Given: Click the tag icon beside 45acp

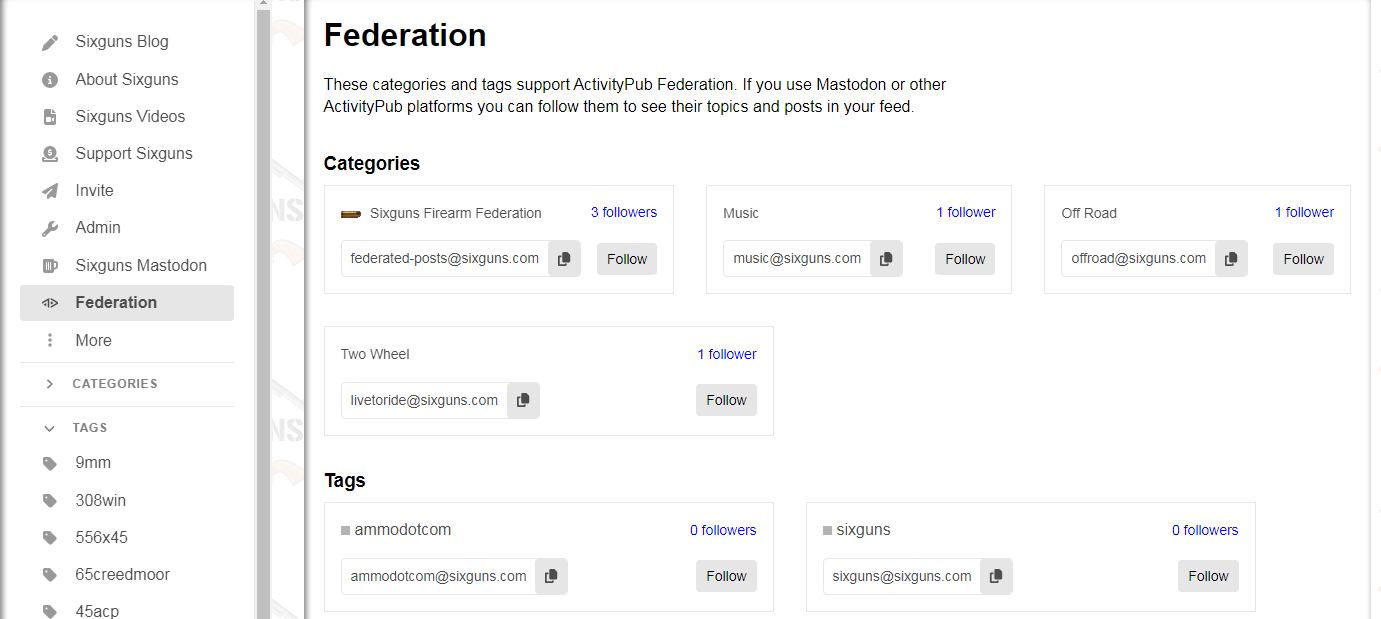Looking at the screenshot, I should point(50,611).
